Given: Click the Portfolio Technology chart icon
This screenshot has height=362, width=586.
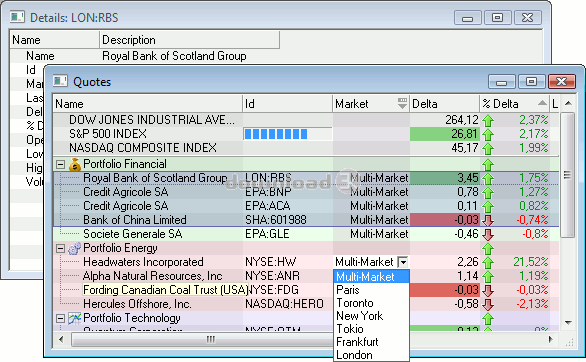Looking at the screenshot, I should [75, 318].
